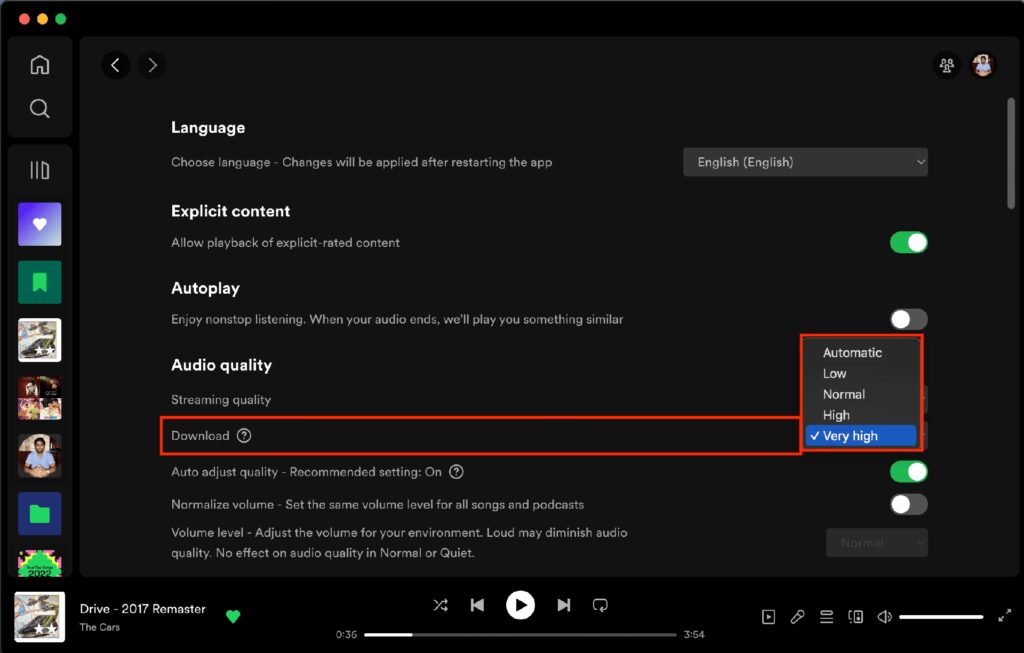The image size is (1024, 653).
Task: Disable explicit content playback toggle
Action: [x=908, y=243]
